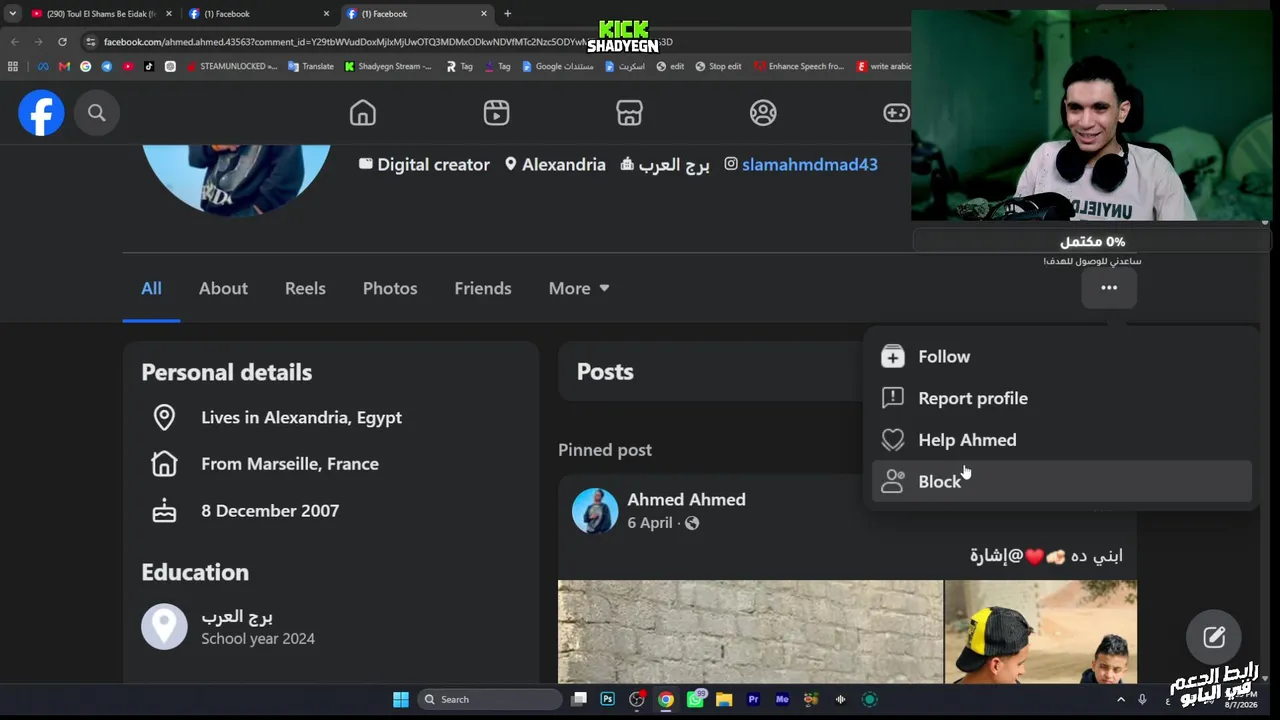The height and width of the screenshot is (720, 1280).
Task: Open Ahmed Ahmed's name on the pinned post
Action: tap(686, 499)
